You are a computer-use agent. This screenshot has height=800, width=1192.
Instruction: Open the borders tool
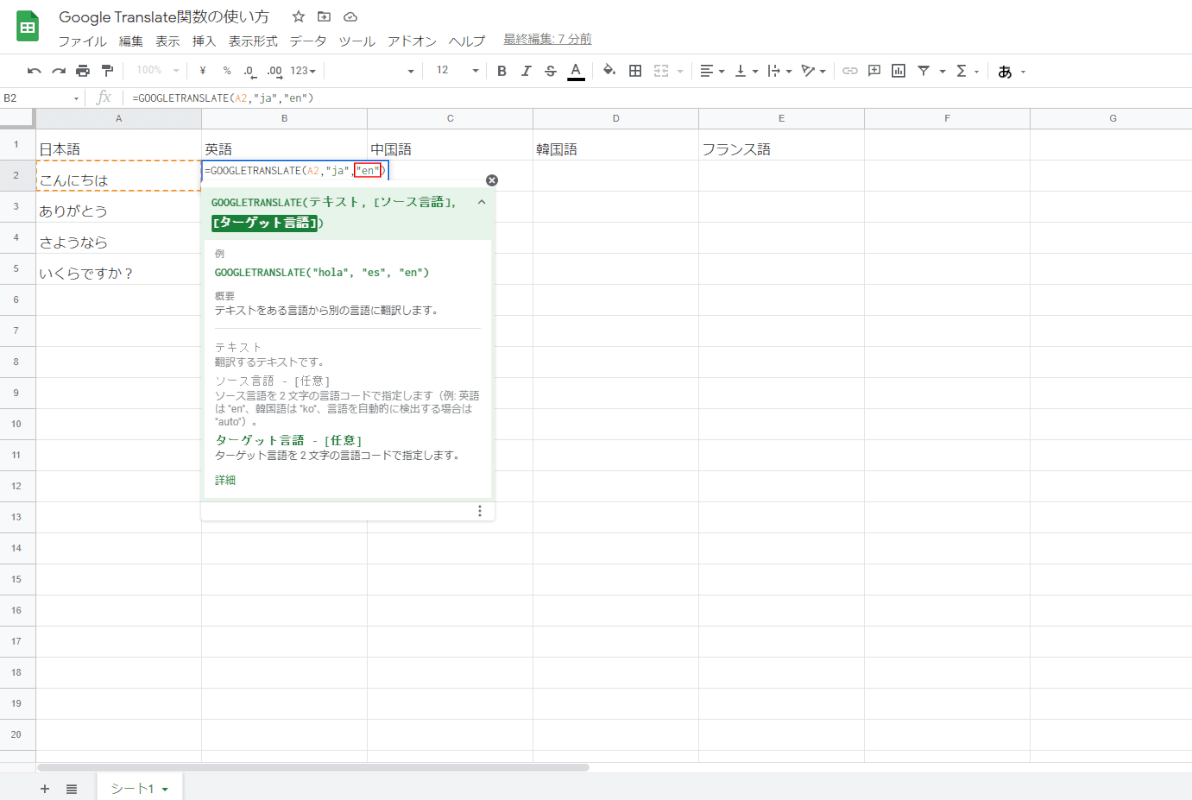click(x=635, y=71)
